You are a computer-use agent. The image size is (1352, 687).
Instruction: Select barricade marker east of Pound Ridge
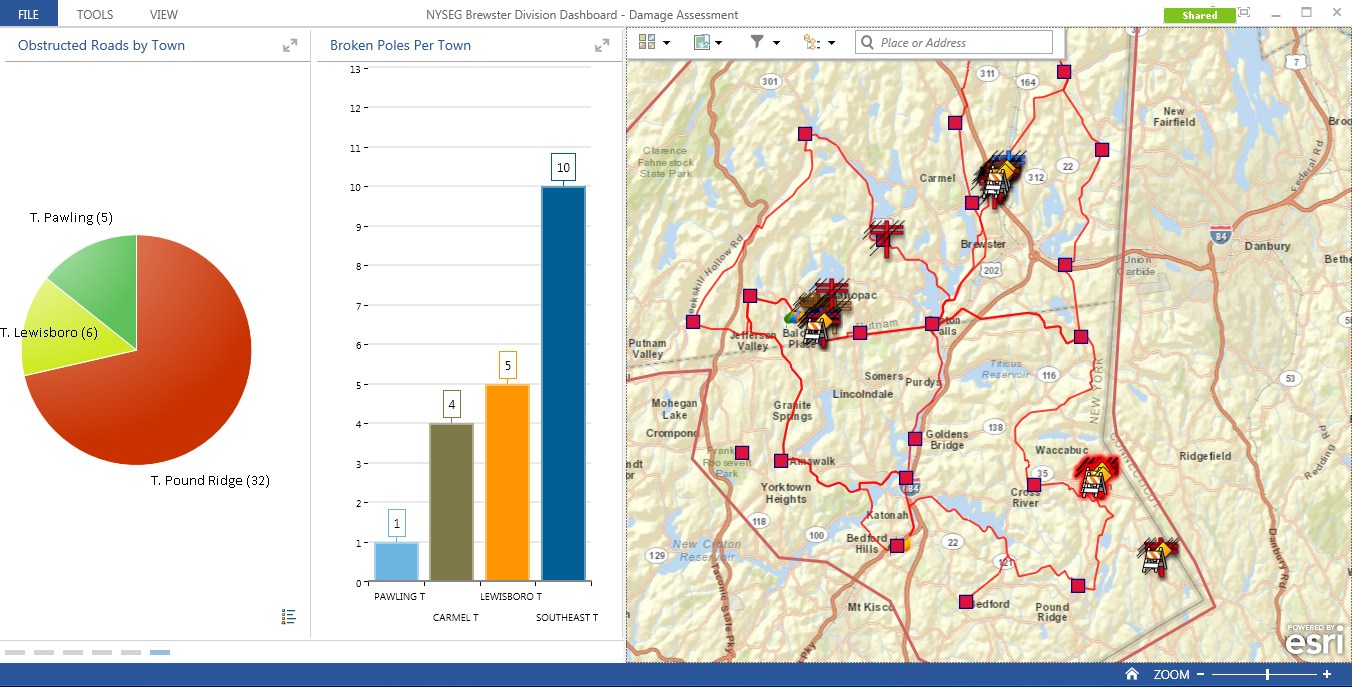(1157, 556)
